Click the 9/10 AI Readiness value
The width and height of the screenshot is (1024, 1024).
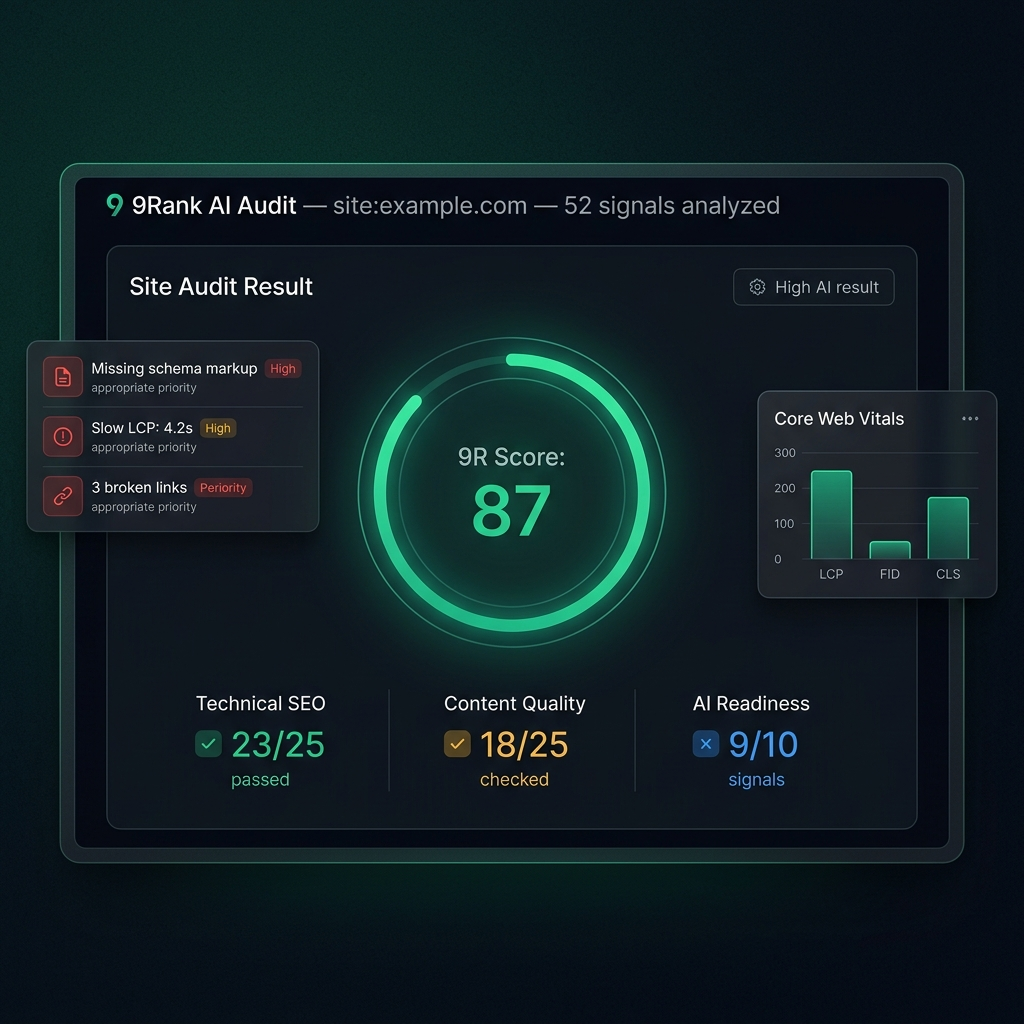click(x=763, y=744)
